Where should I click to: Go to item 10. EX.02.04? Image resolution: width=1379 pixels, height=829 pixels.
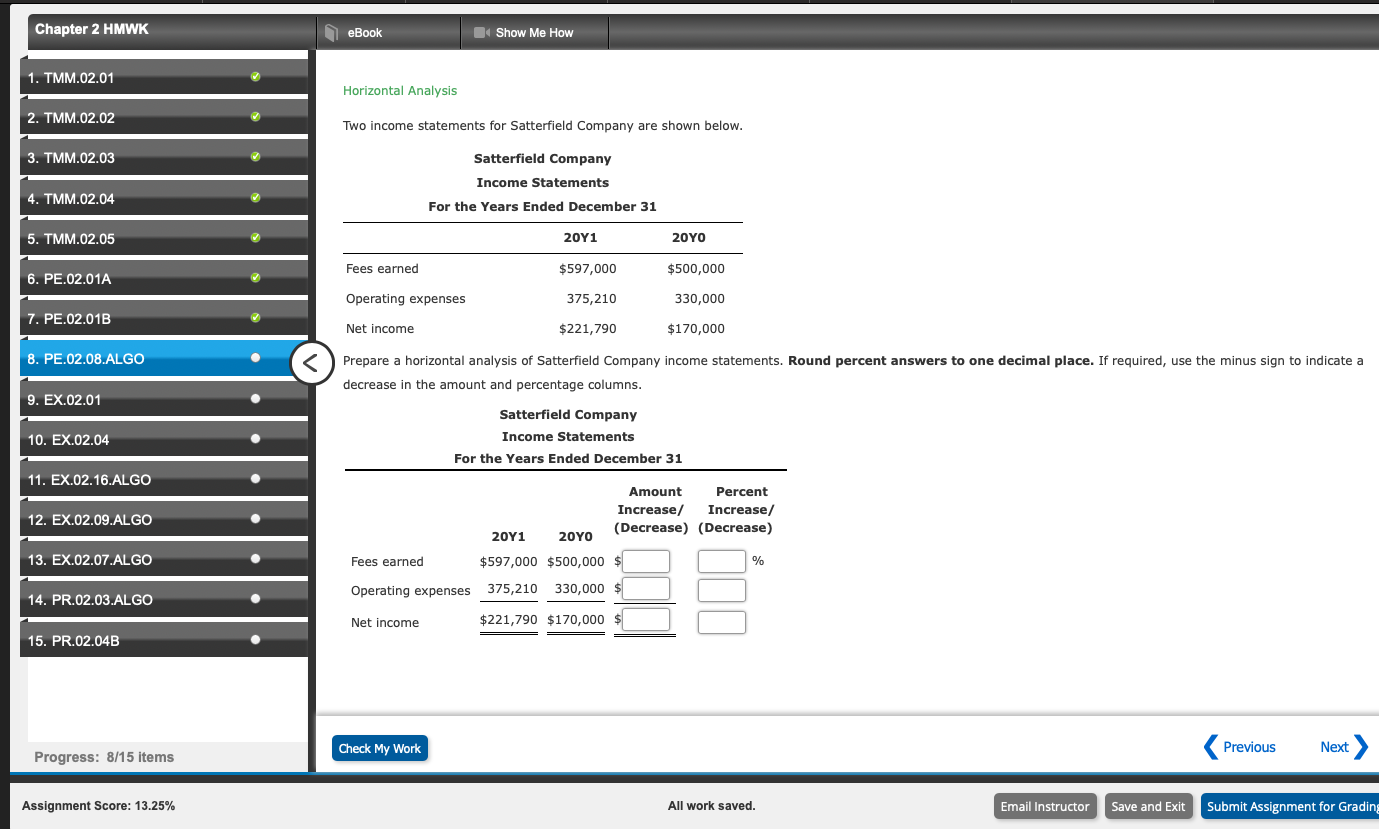pos(164,439)
